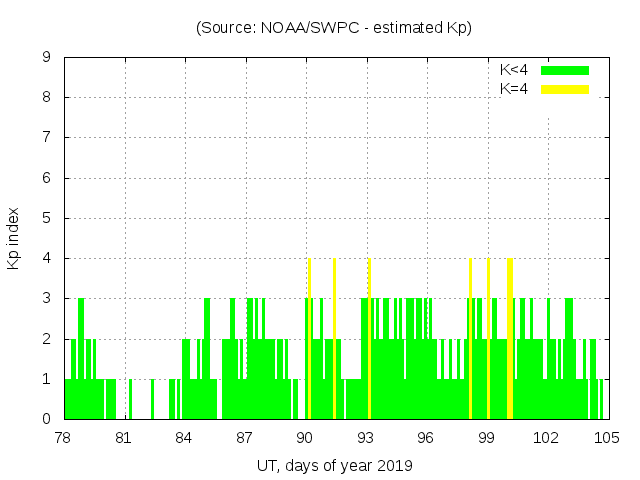Click the 'UT, days of year 2019' axis label
The image size is (640, 480).
click(334, 465)
